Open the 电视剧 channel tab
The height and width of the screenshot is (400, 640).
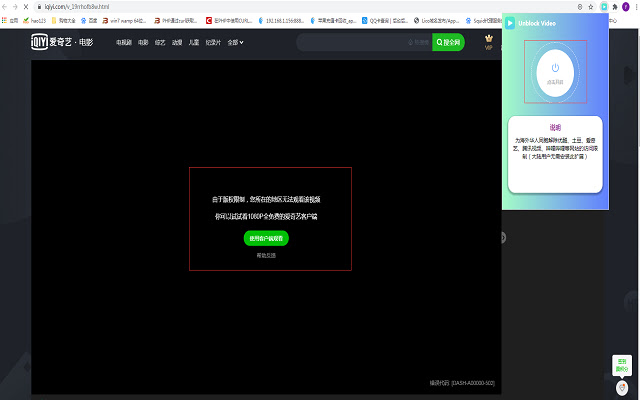pyautogui.click(x=124, y=42)
